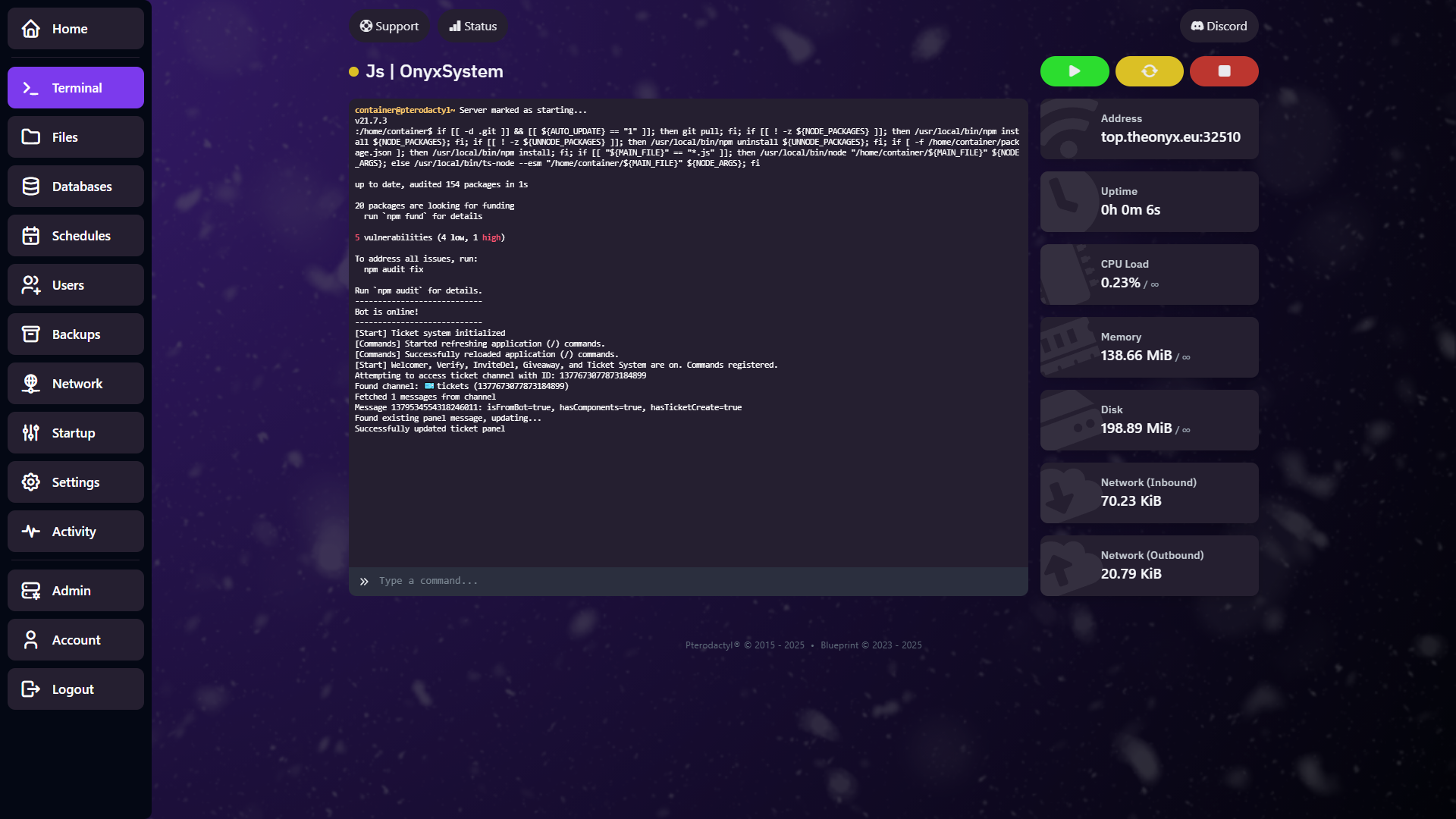The width and height of the screenshot is (1456, 819).
Task: Click the add-user icon beside Users
Action: (x=31, y=285)
